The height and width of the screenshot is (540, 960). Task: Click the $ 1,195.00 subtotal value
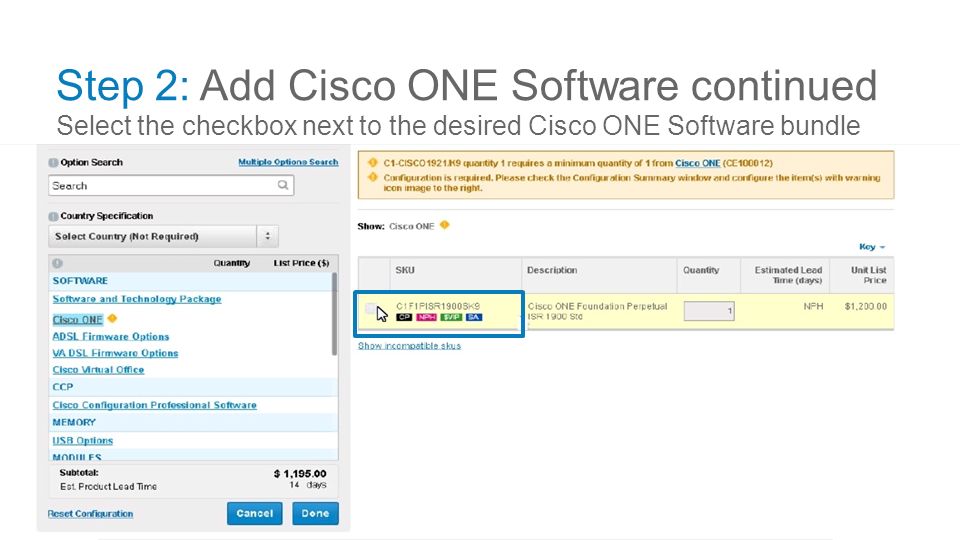[x=300, y=474]
